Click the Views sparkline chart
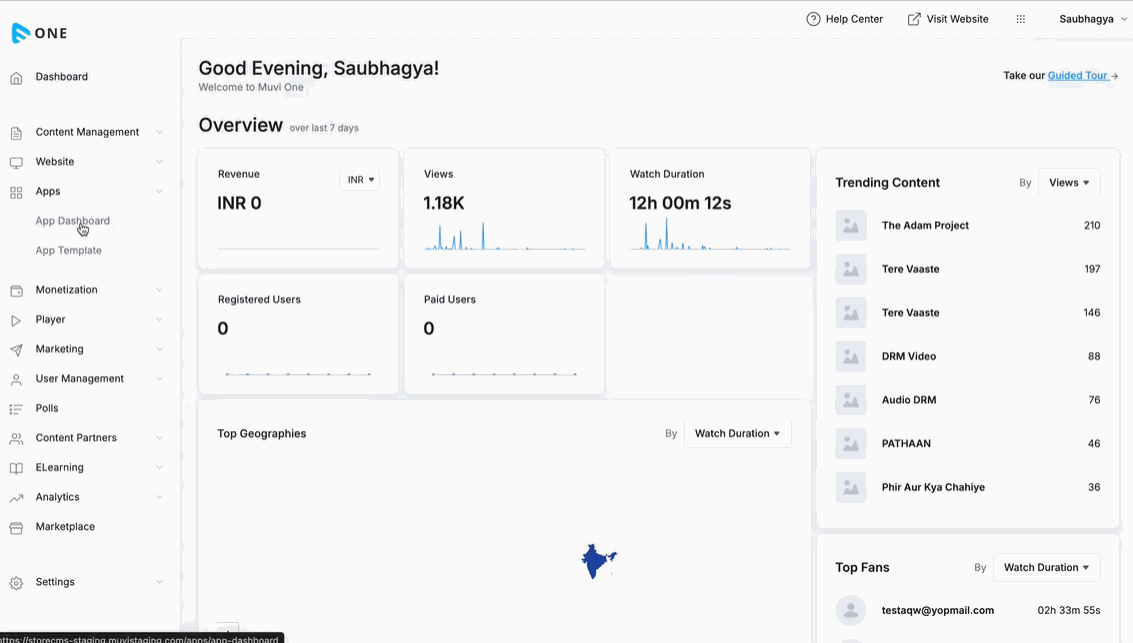1133x643 pixels. (x=504, y=236)
